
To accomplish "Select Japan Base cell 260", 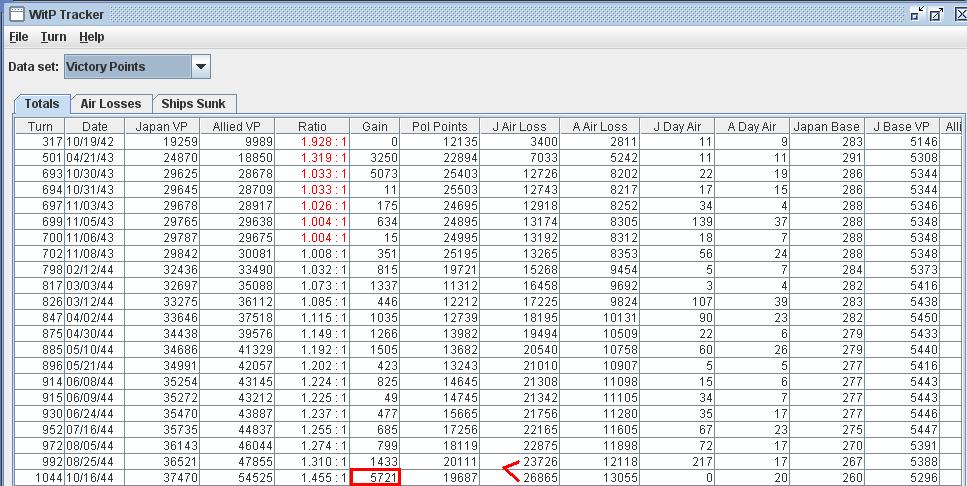I will click(826, 477).
